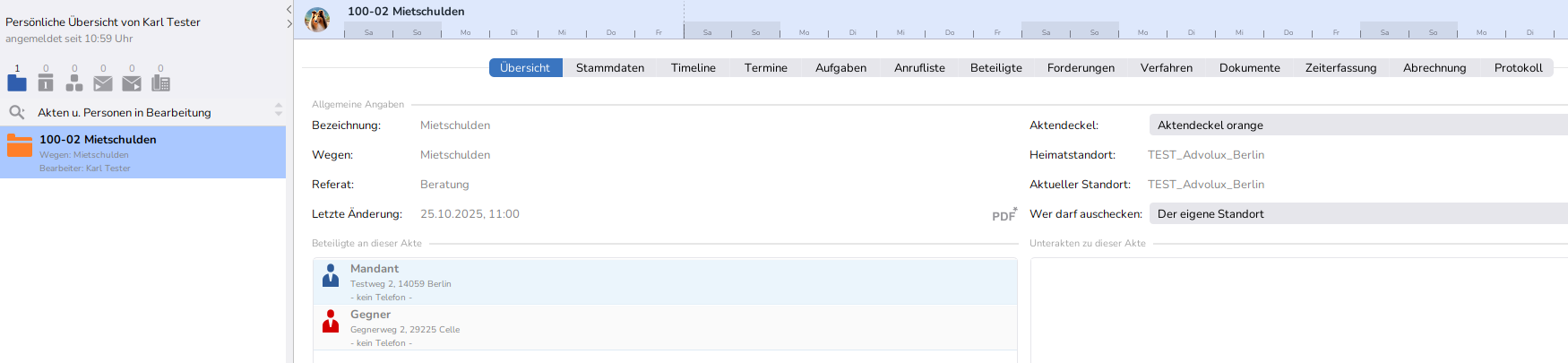
Task: Click the magnifier search icon
Action: tap(17, 112)
